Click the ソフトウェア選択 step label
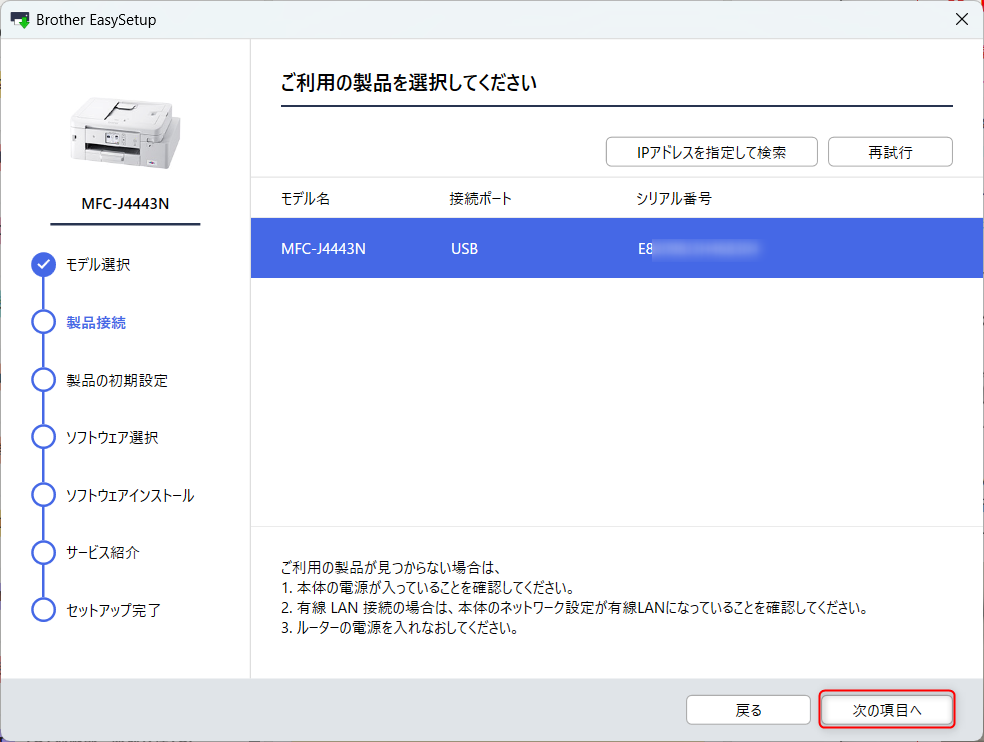984x742 pixels. pyautogui.click(x=112, y=438)
